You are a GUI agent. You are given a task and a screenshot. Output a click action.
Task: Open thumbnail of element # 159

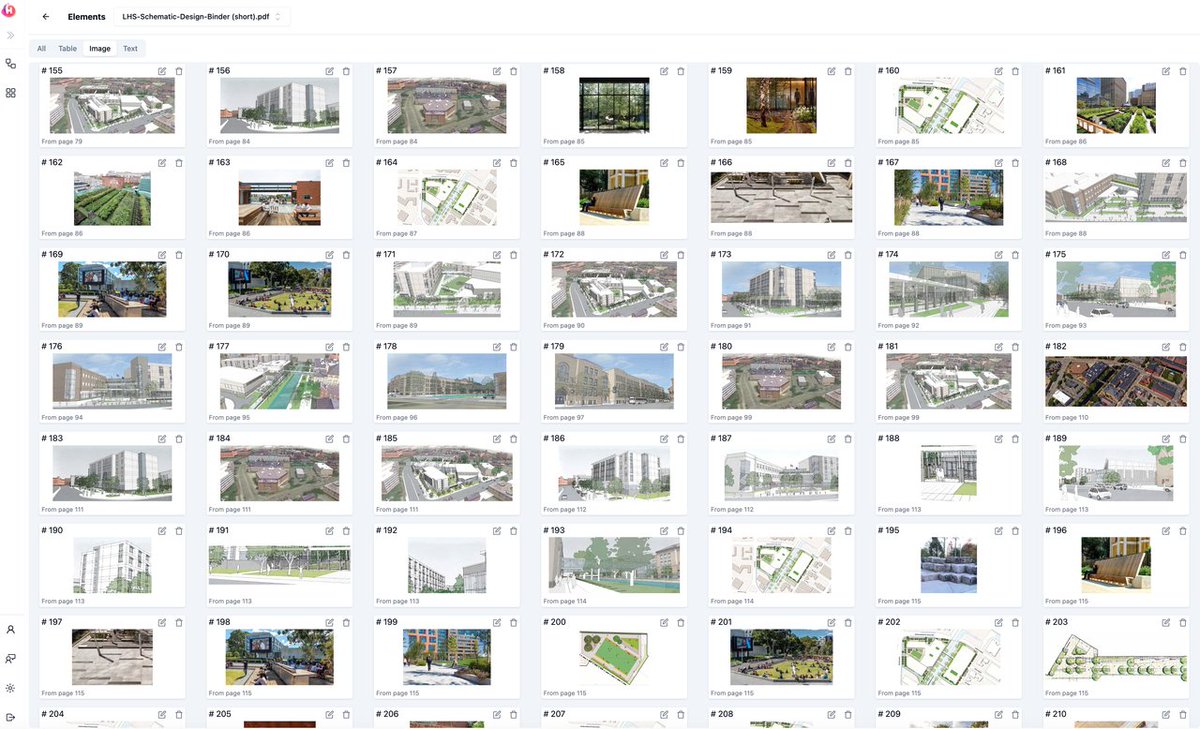click(x=781, y=106)
